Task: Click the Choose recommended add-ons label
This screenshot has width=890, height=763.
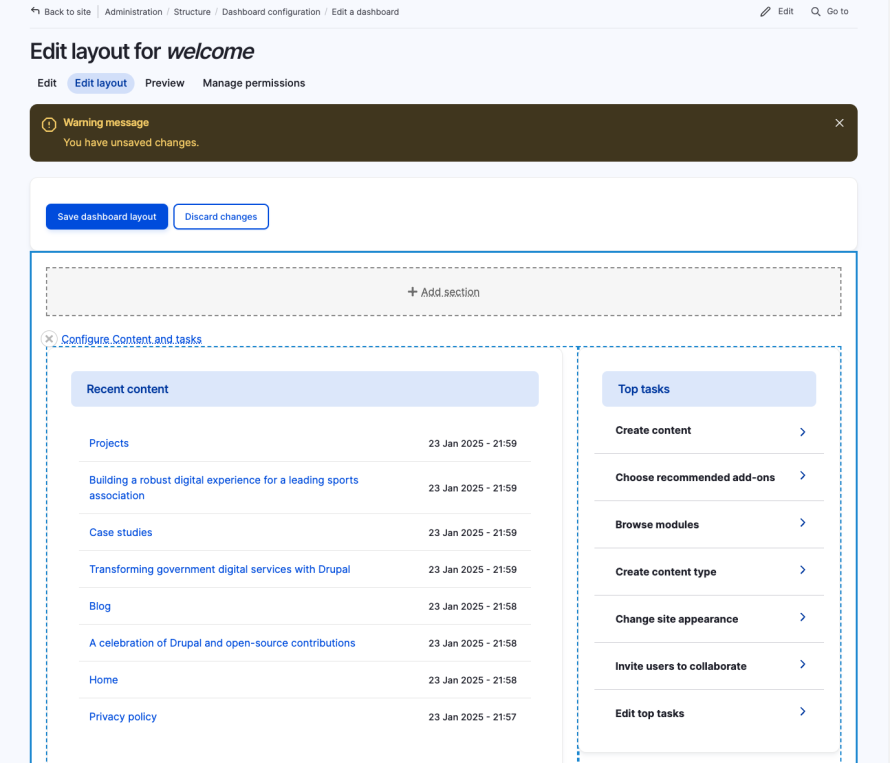Action: point(695,477)
